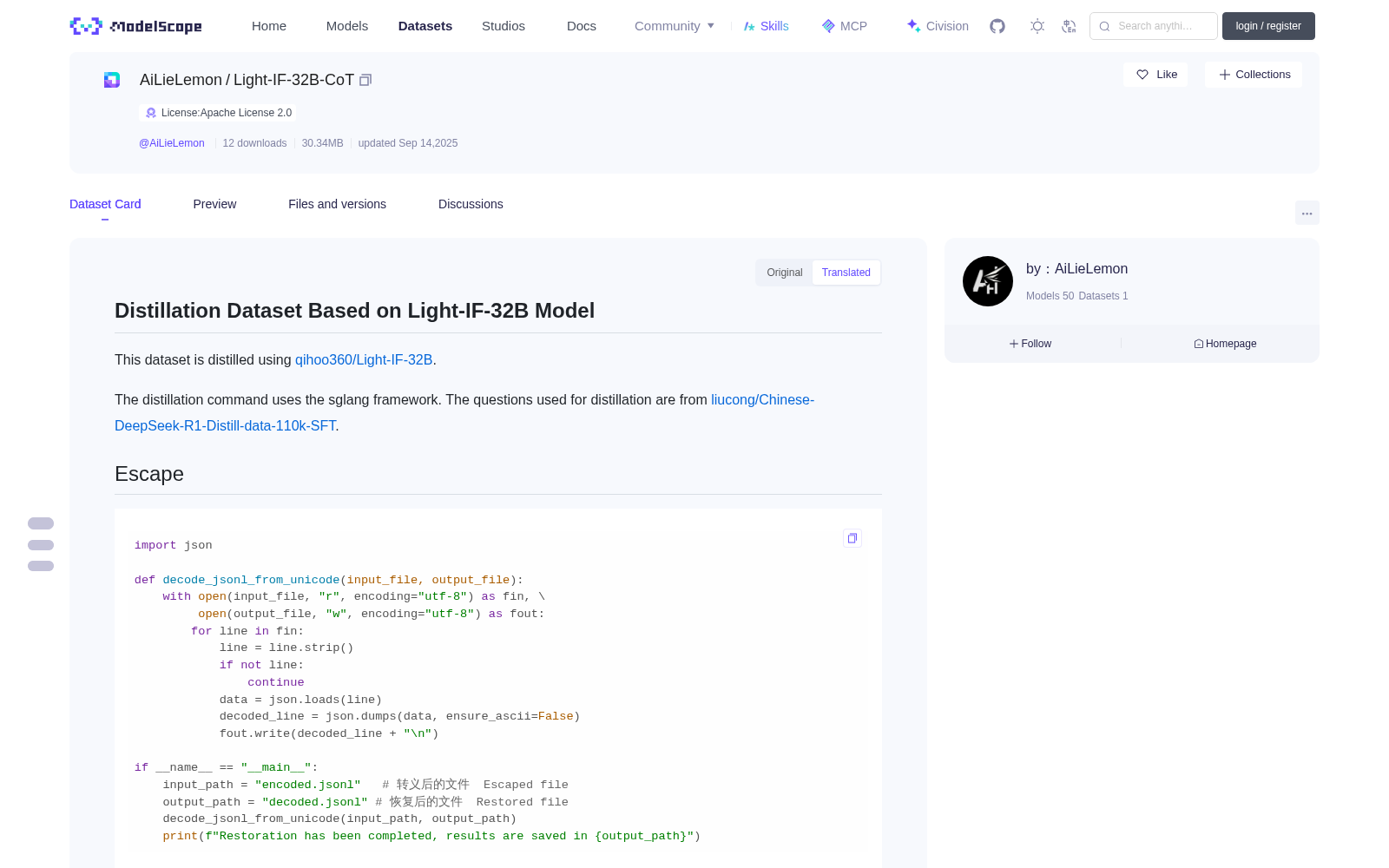Viewport: 1389px width, 868px height.
Task: Add dataset to Collections
Action: 1254,75
